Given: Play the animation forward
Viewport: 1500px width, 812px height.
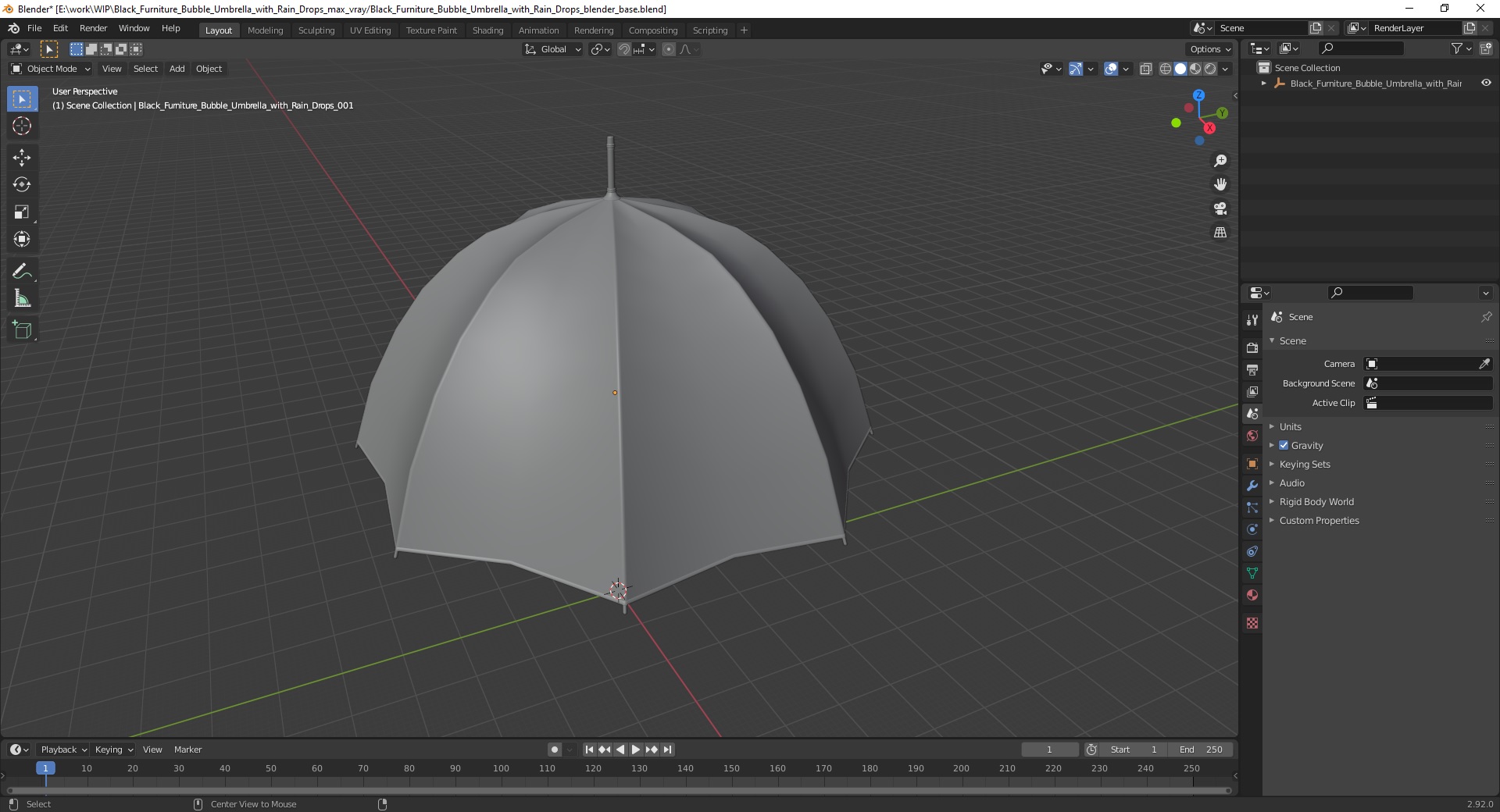Looking at the screenshot, I should (635, 750).
